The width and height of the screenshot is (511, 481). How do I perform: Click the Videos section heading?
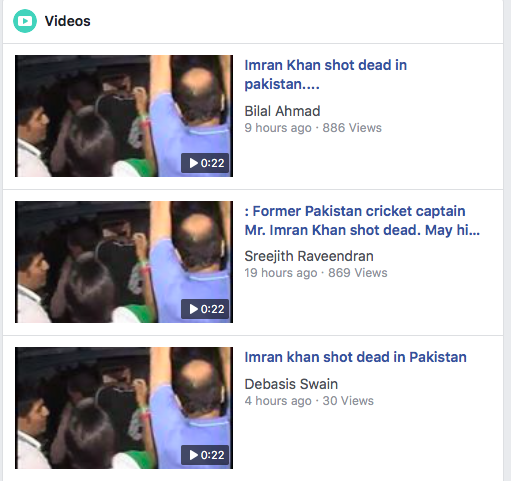pyautogui.click(x=68, y=21)
